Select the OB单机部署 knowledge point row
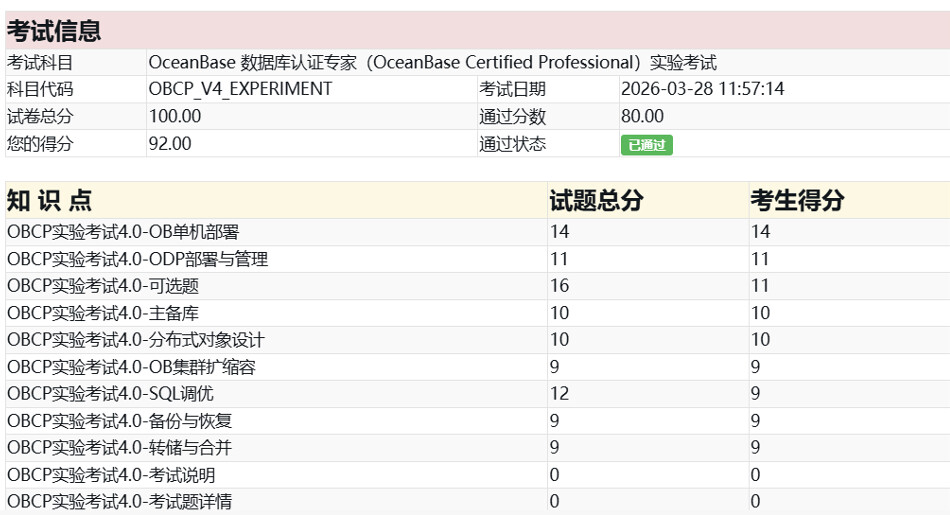 [123, 232]
